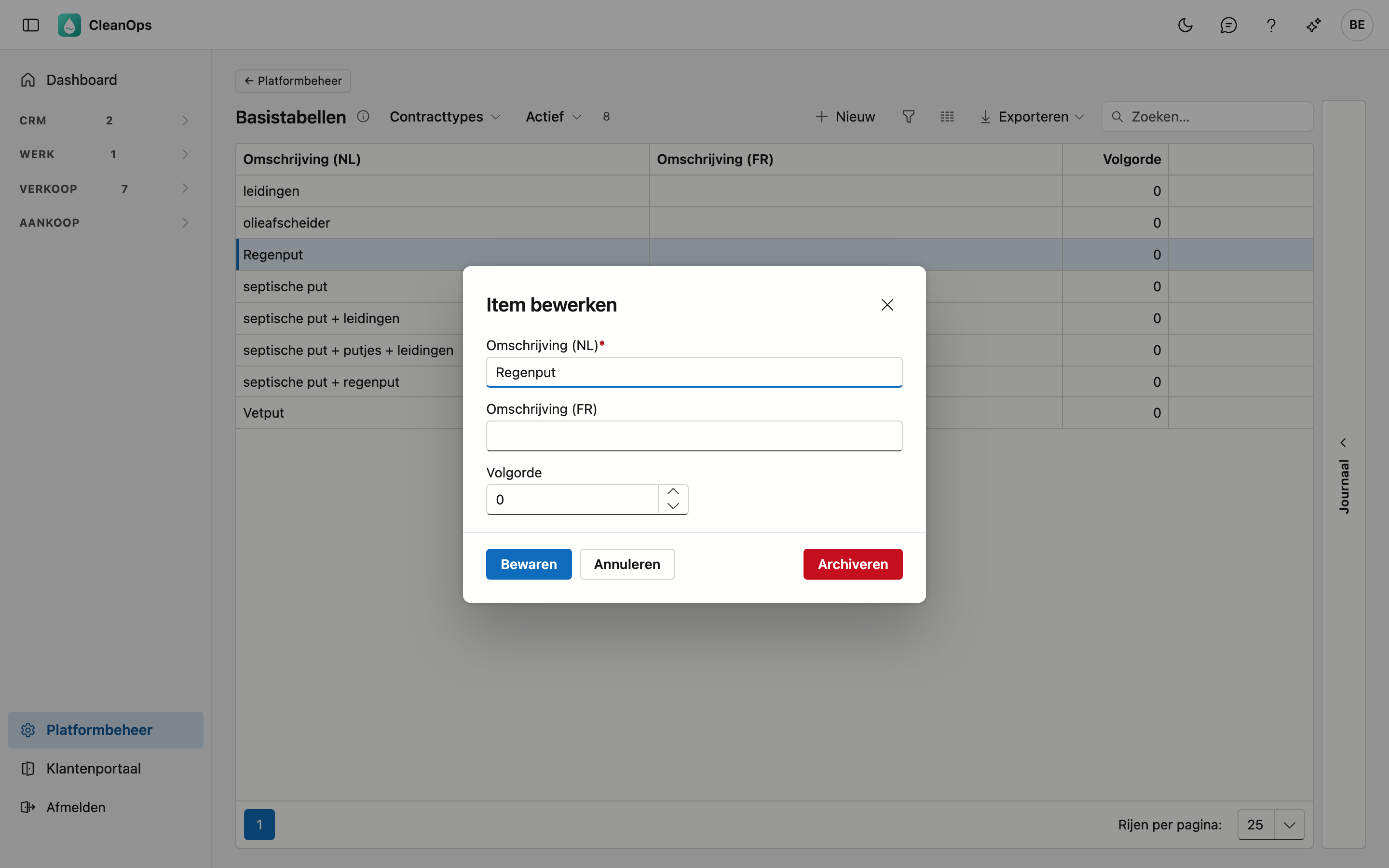
Task: Go back via Platformbeheer button
Action: point(293,81)
